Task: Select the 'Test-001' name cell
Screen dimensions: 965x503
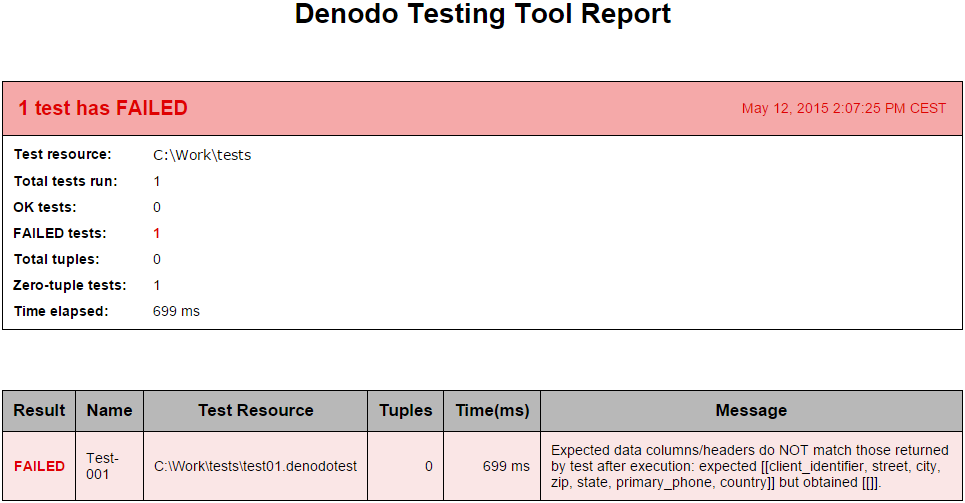Action: coord(110,466)
